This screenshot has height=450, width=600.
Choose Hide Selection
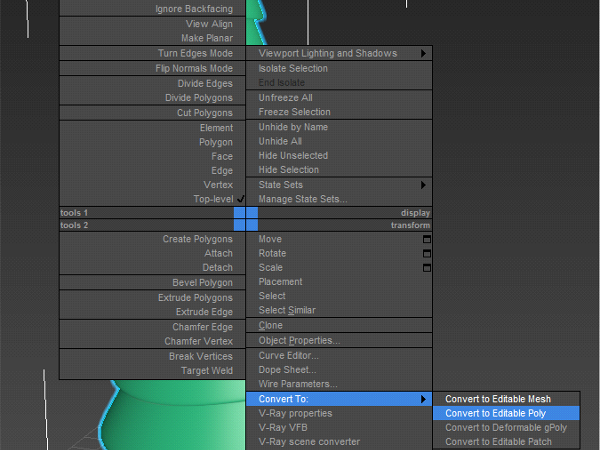click(x=339, y=170)
